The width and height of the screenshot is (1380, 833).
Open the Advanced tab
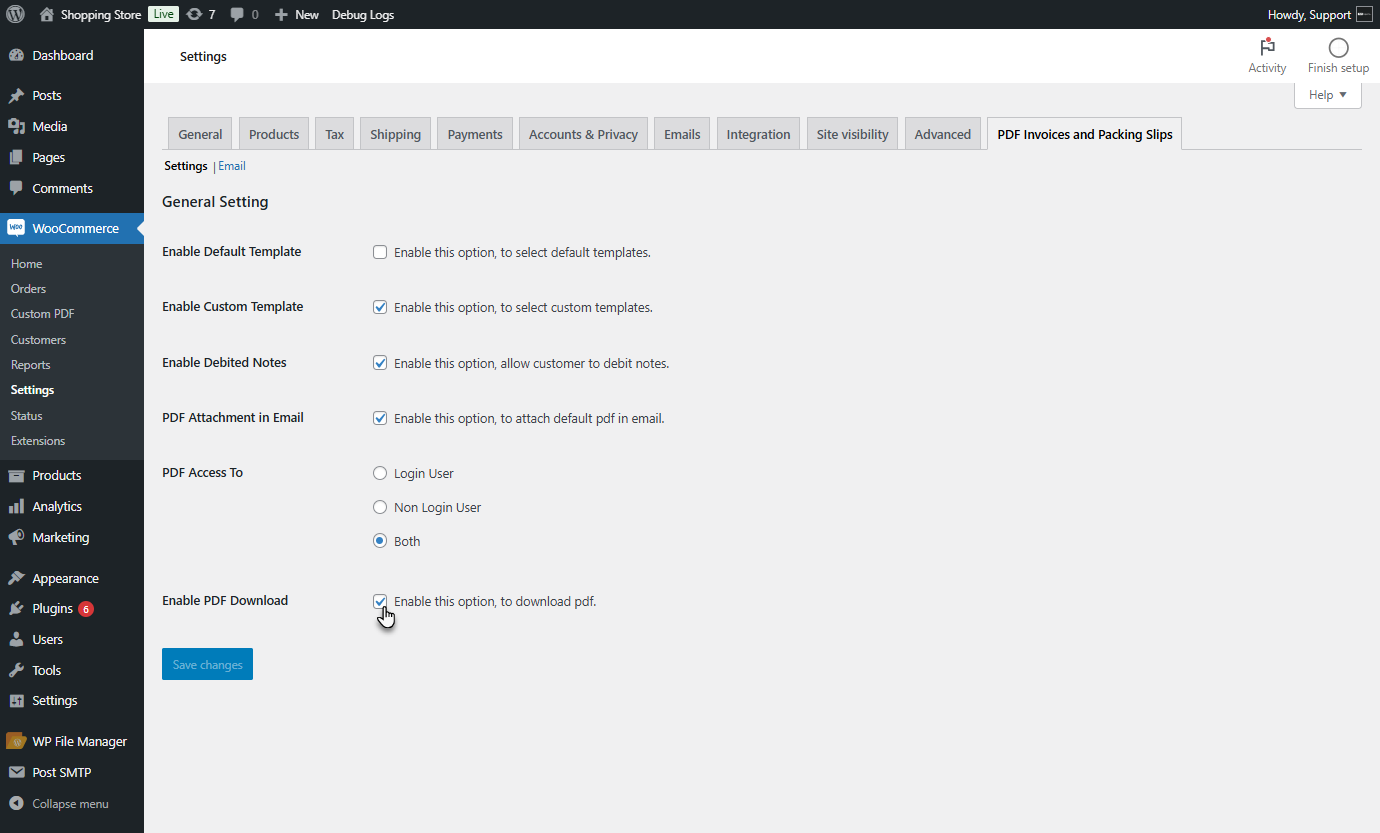point(942,134)
